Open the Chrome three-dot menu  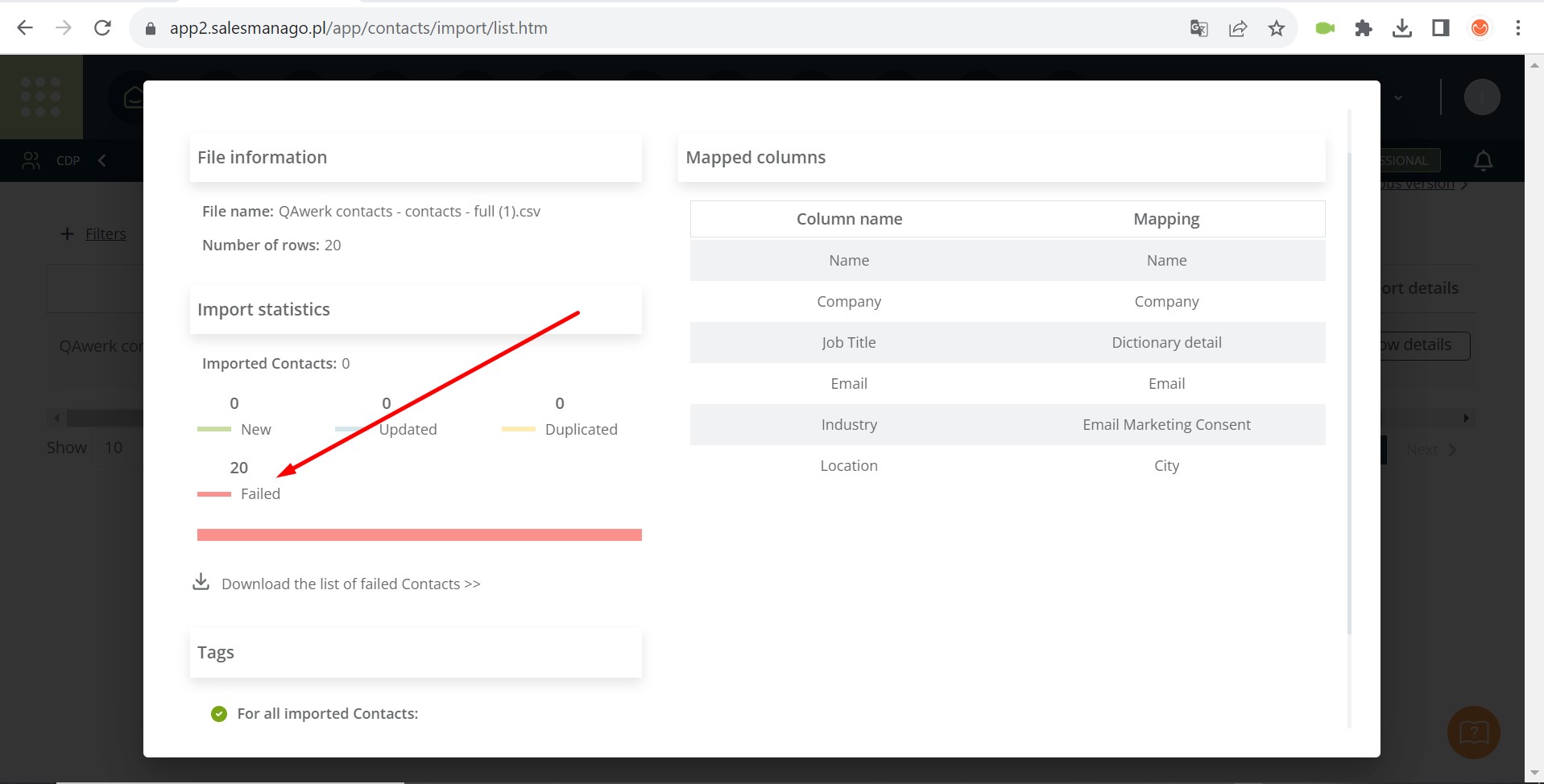click(1518, 29)
